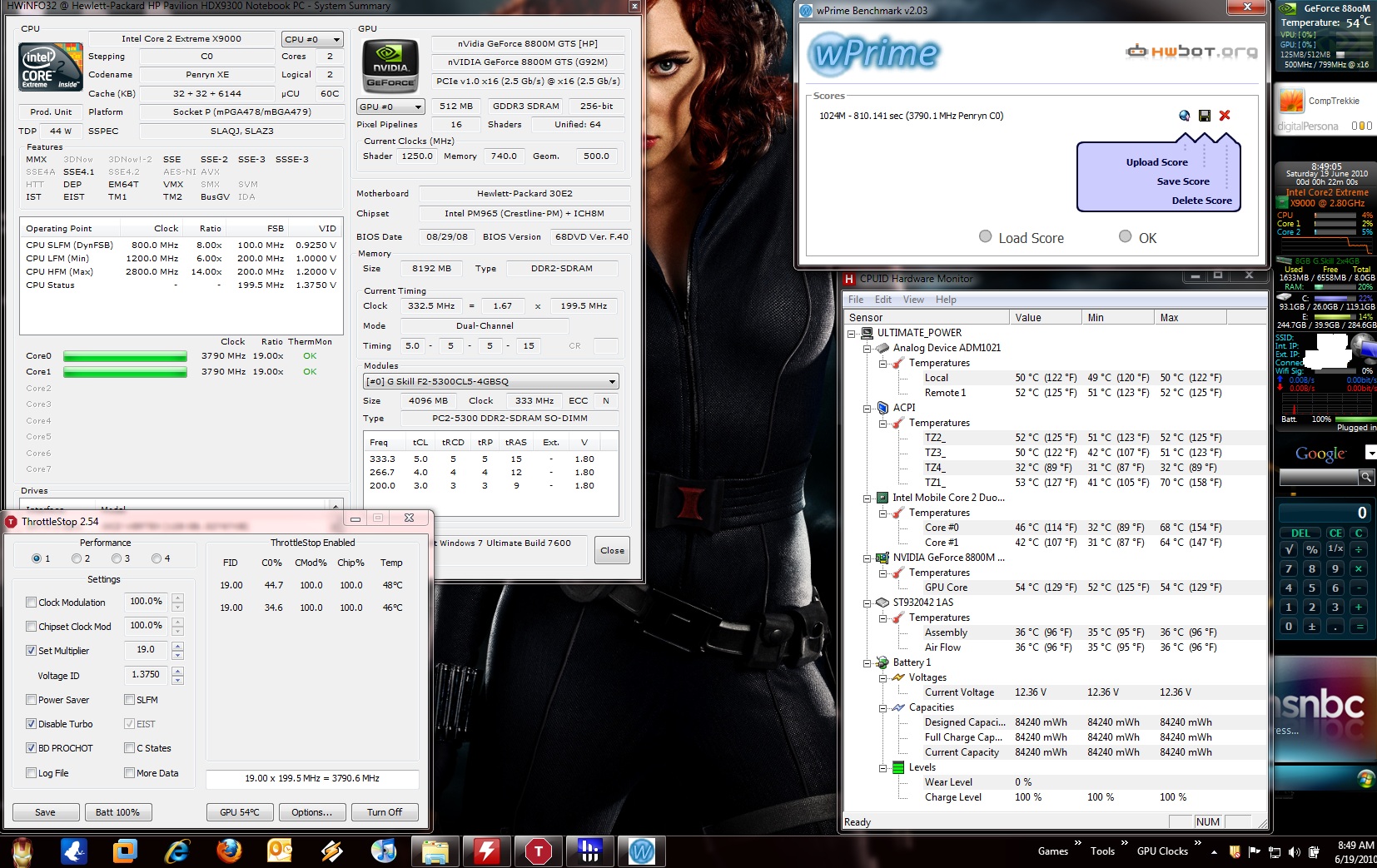Open the Help menu in Hardware Monitor
Viewport: 1377px width, 868px height.
point(946,300)
